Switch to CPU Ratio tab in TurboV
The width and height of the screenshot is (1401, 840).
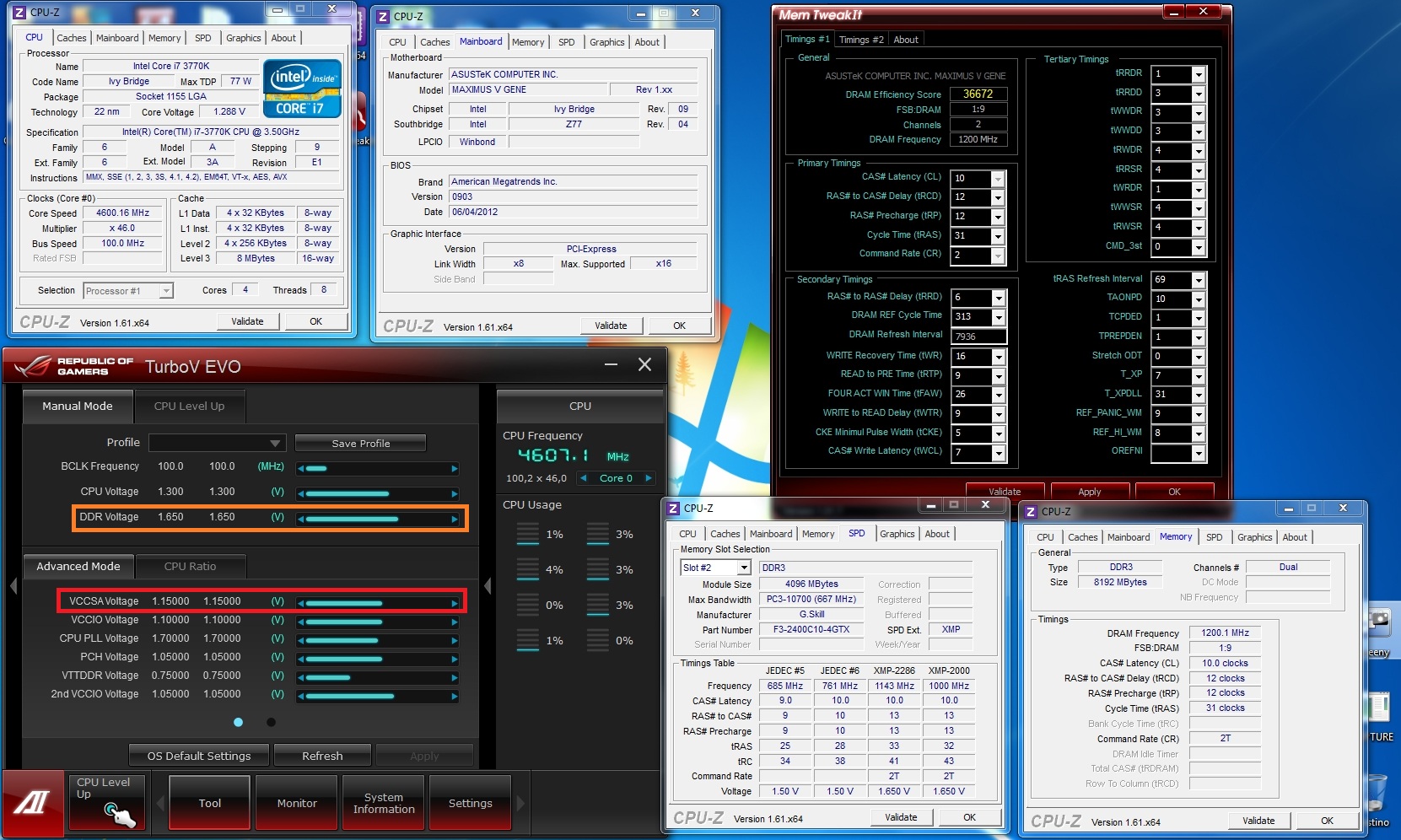click(x=190, y=566)
